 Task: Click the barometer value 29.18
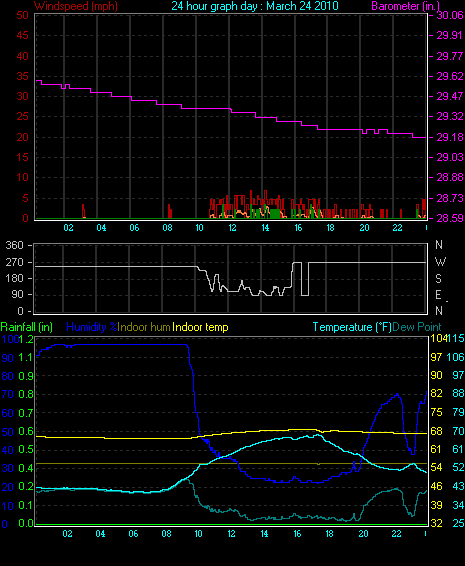[x=450, y=138]
